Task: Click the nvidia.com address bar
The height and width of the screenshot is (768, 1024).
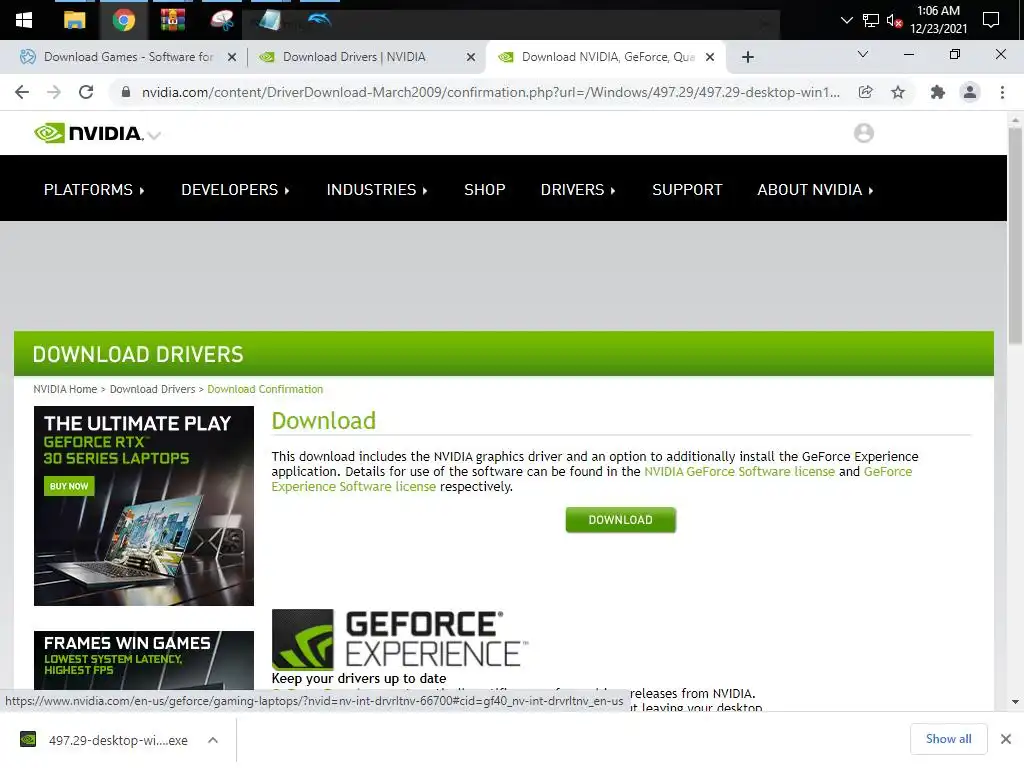Action: (x=490, y=92)
